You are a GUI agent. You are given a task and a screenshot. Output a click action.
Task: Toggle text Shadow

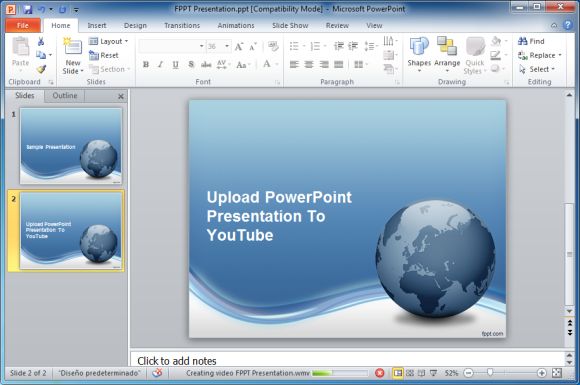point(191,64)
